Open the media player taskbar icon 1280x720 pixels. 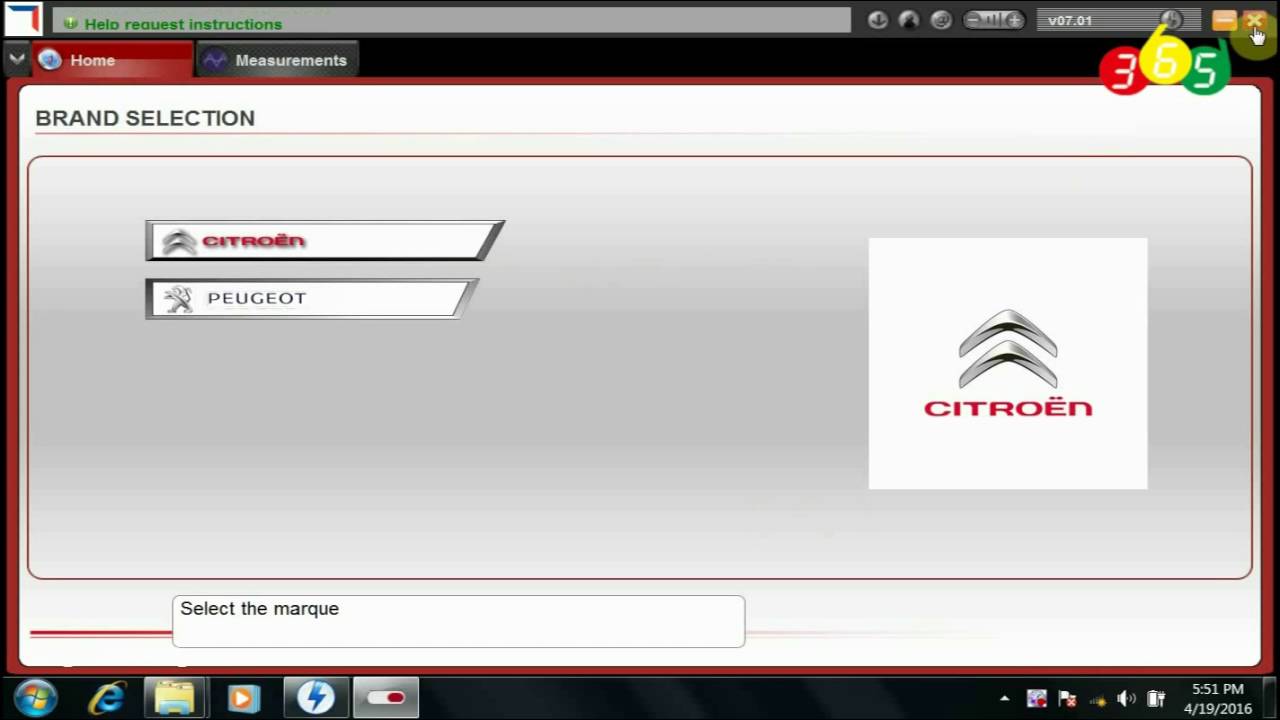tap(244, 697)
